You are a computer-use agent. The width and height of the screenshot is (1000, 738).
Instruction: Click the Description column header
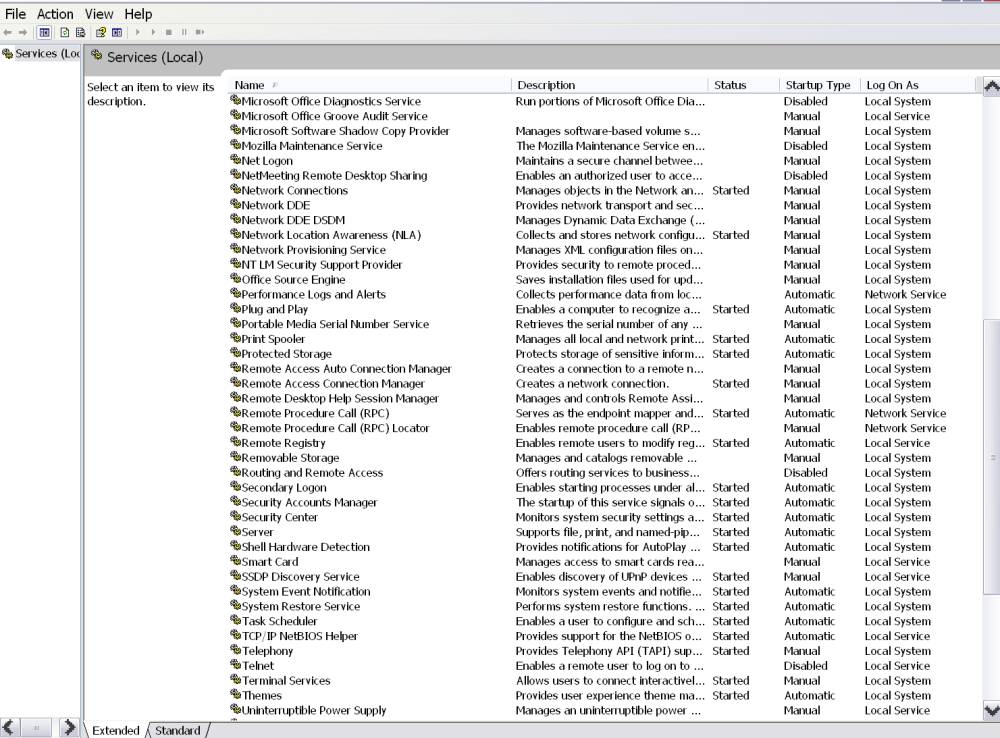tap(609, 85)
